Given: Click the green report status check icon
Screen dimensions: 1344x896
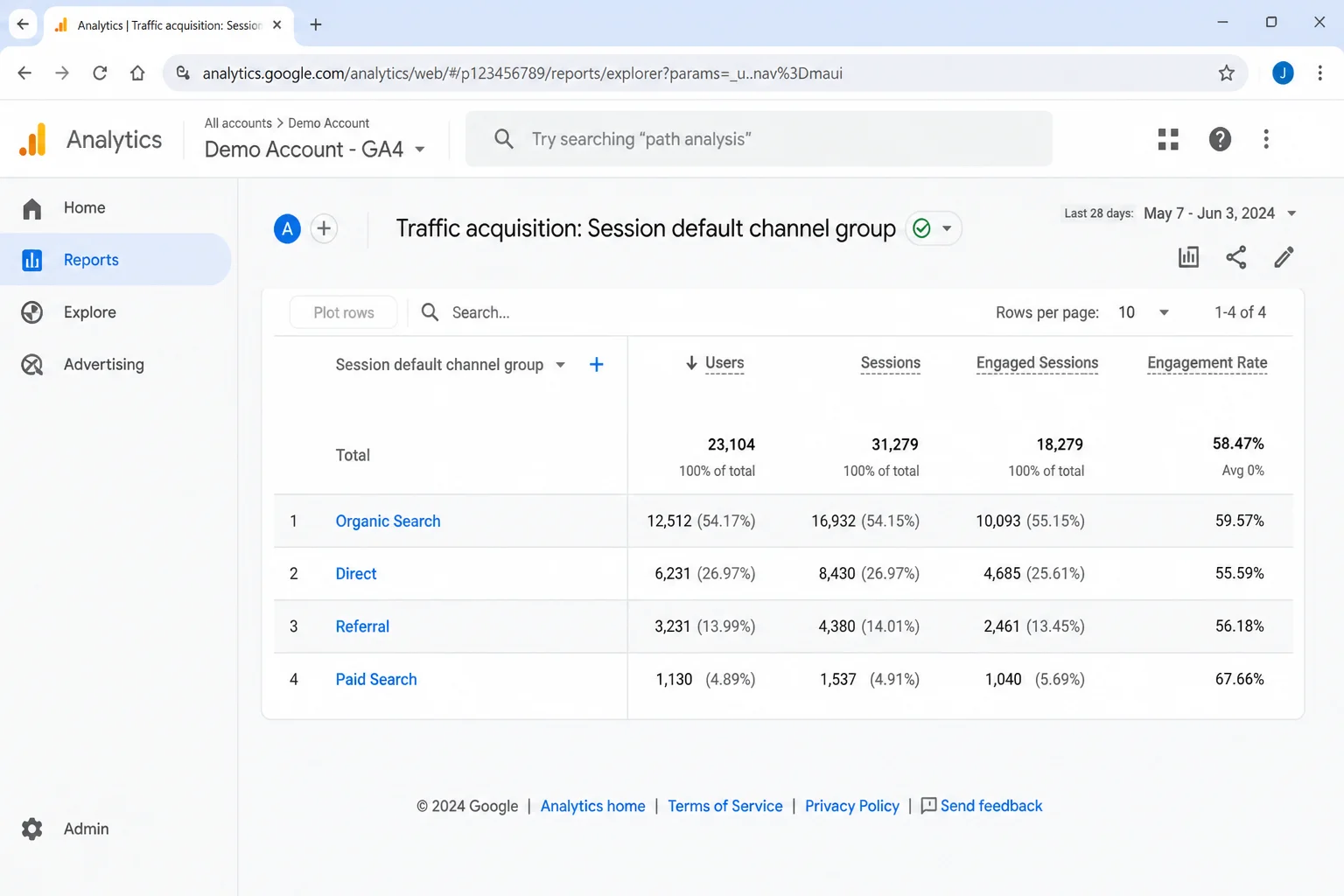Looking at the screenshot, I should [921, 228].
